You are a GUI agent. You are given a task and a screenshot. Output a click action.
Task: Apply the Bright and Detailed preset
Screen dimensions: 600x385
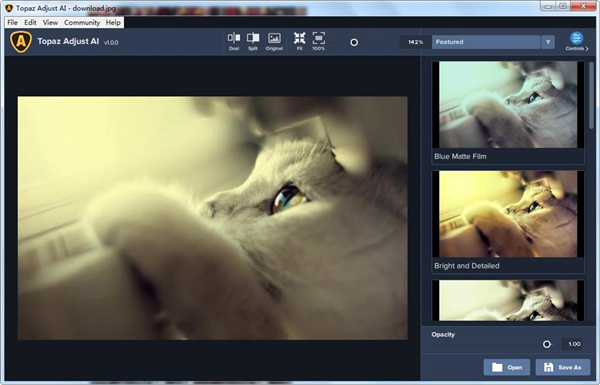point(508,214)
